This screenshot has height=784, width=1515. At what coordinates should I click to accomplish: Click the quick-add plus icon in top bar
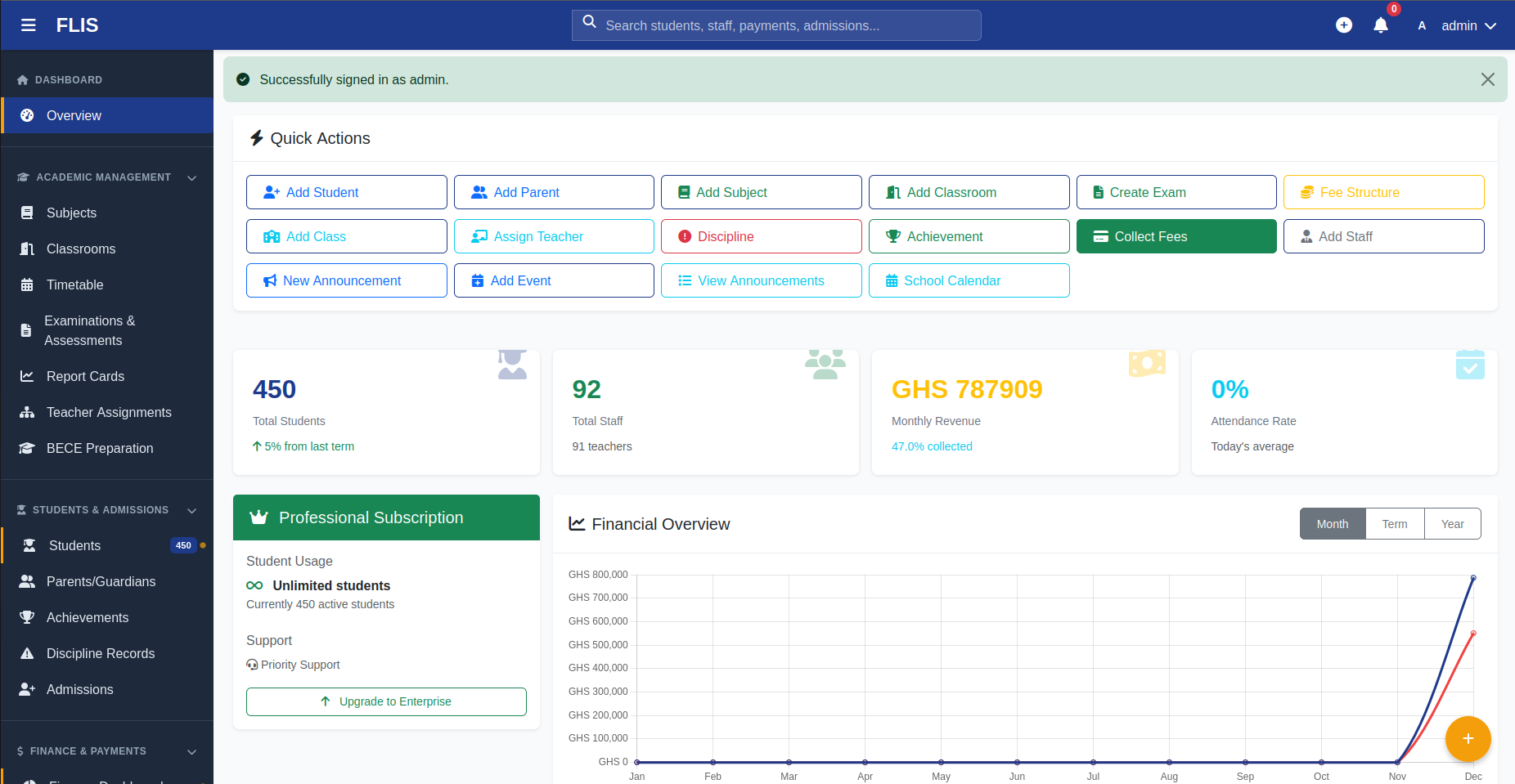[1344, 25]
